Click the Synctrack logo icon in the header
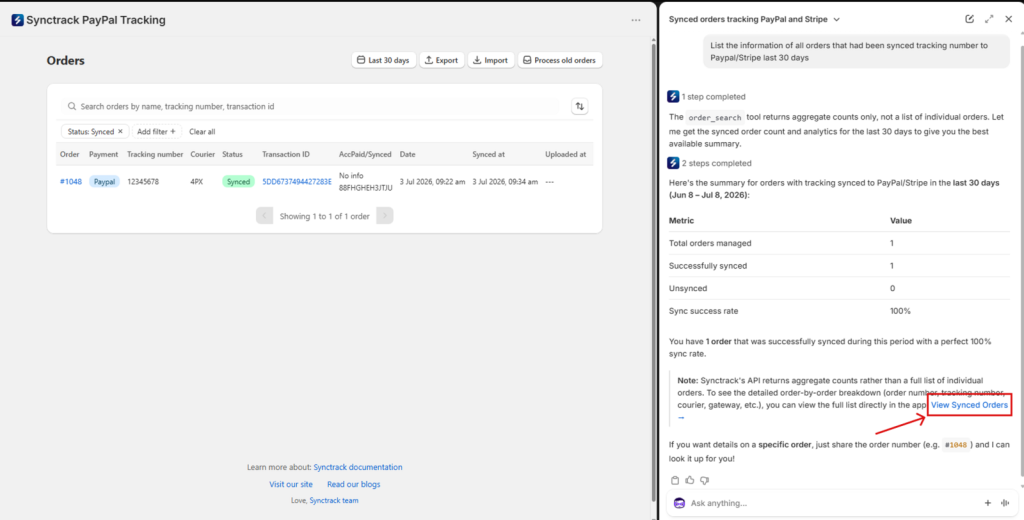Screen dimensions: 1024x520 click(x=18, y=20)
